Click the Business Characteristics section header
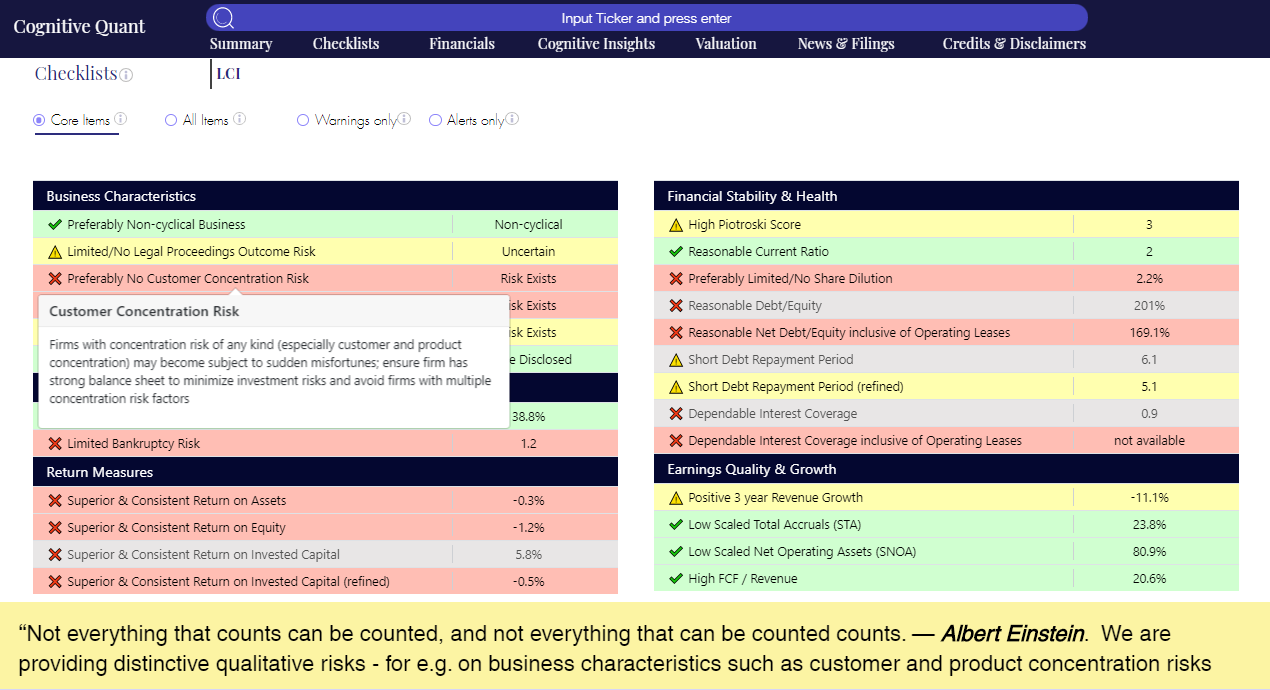 [x=326, y=196]
